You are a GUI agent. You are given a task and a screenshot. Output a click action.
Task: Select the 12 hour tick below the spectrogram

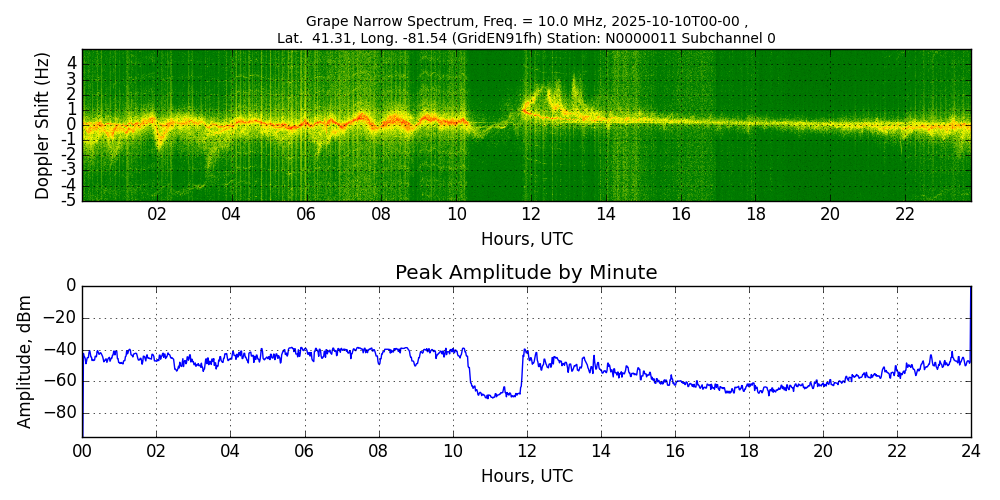point(531,214)
